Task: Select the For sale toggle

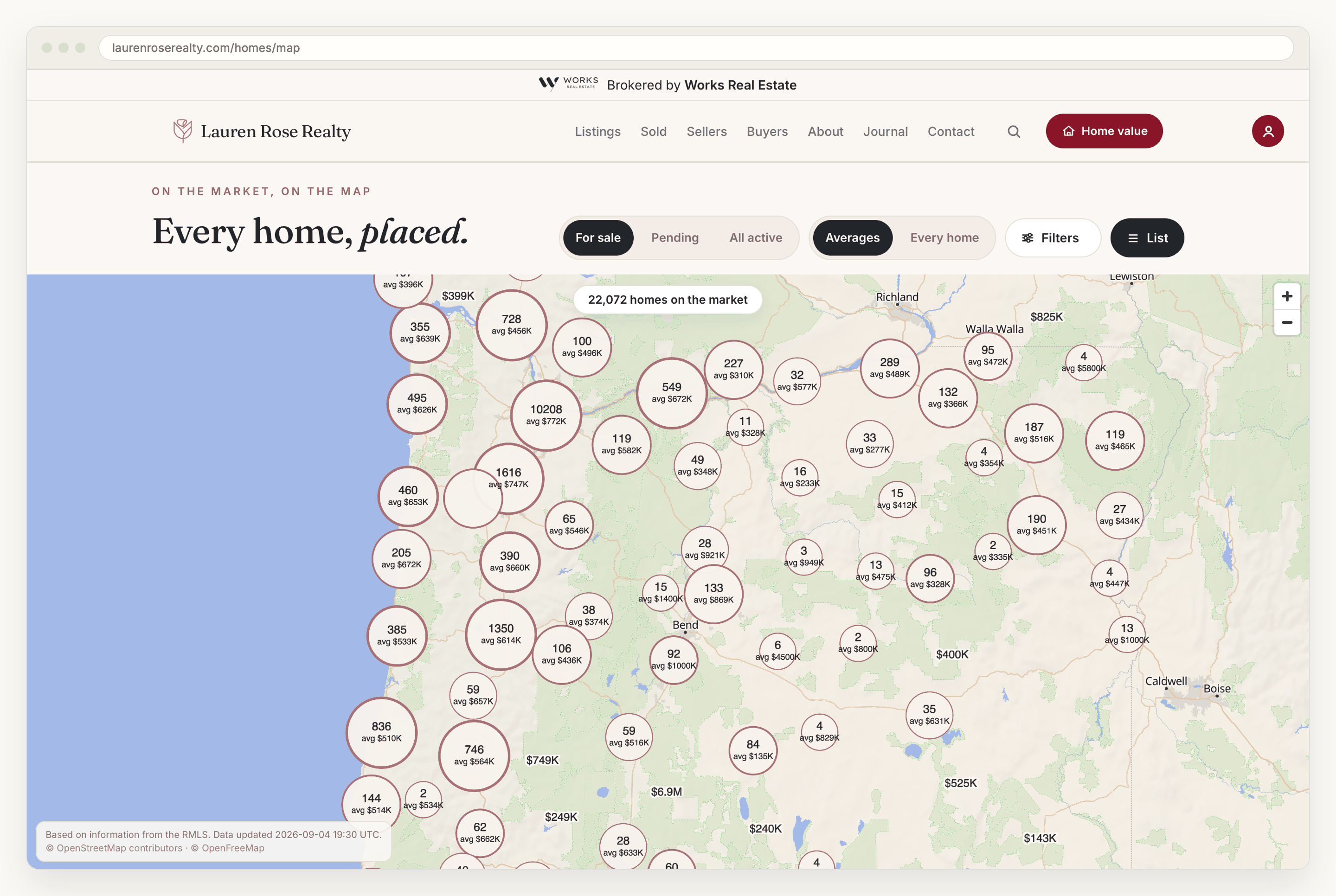Action: click(597, 238)
